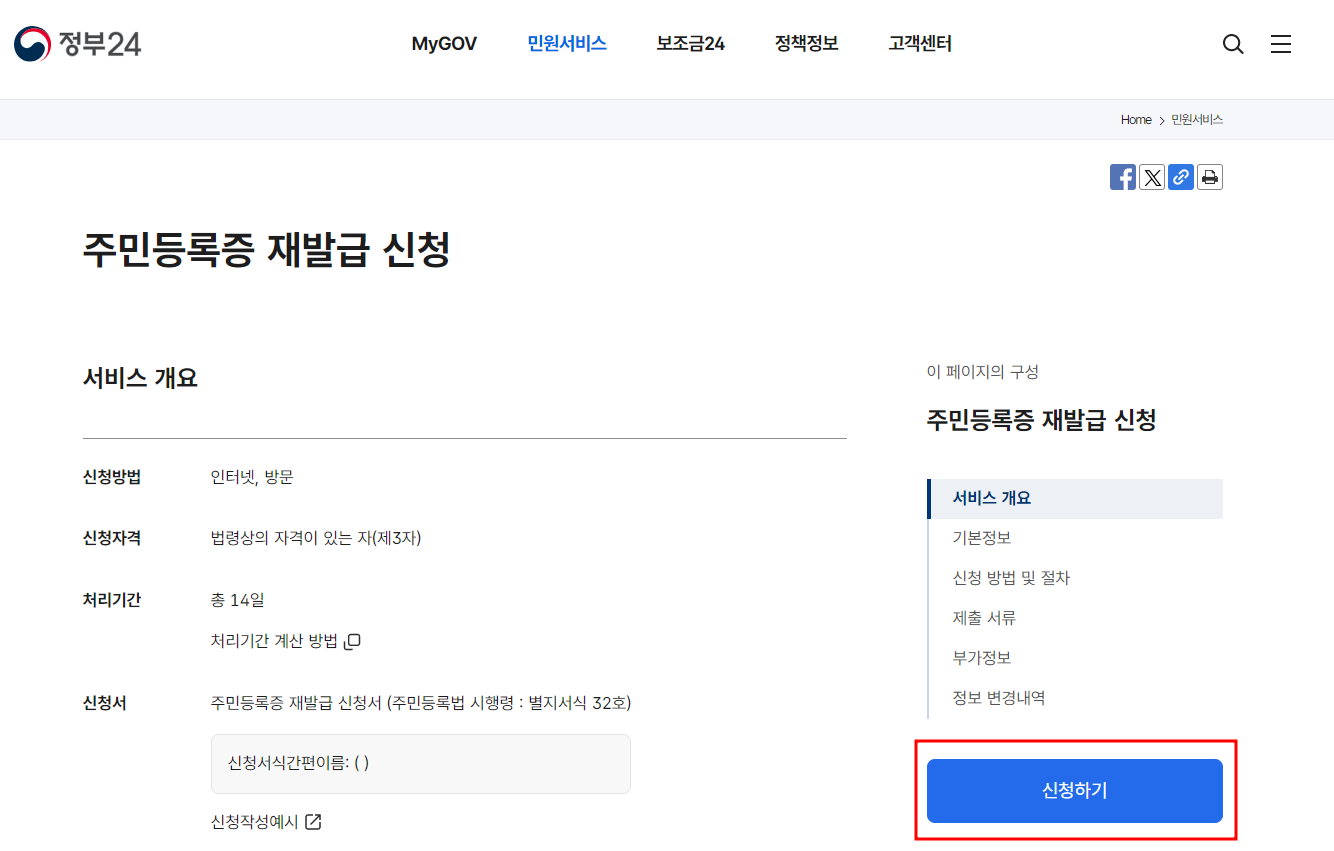Print the page using the printer icon
1334x851 pixels.
pyautogui.click(x=1210, y=177)
